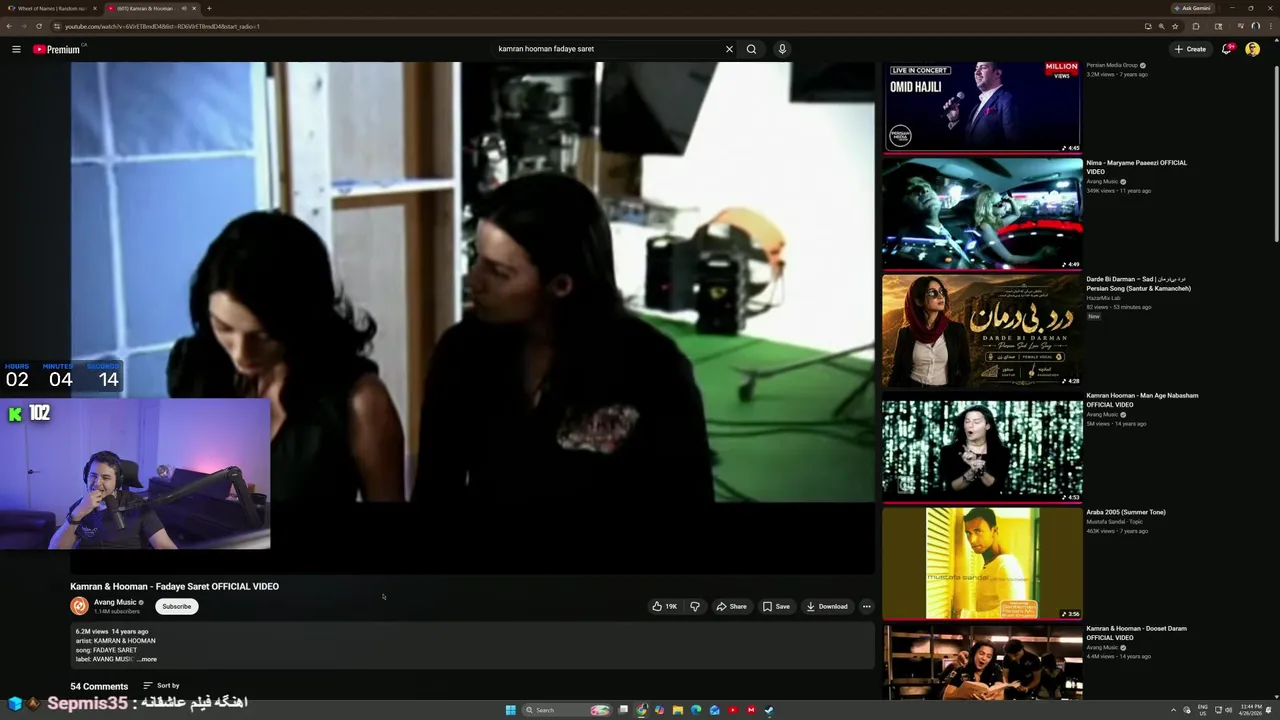This screenshot has width=1280, height=720.
Task: Open the Chrome profile avatar
Action: tap(1255, 26)
